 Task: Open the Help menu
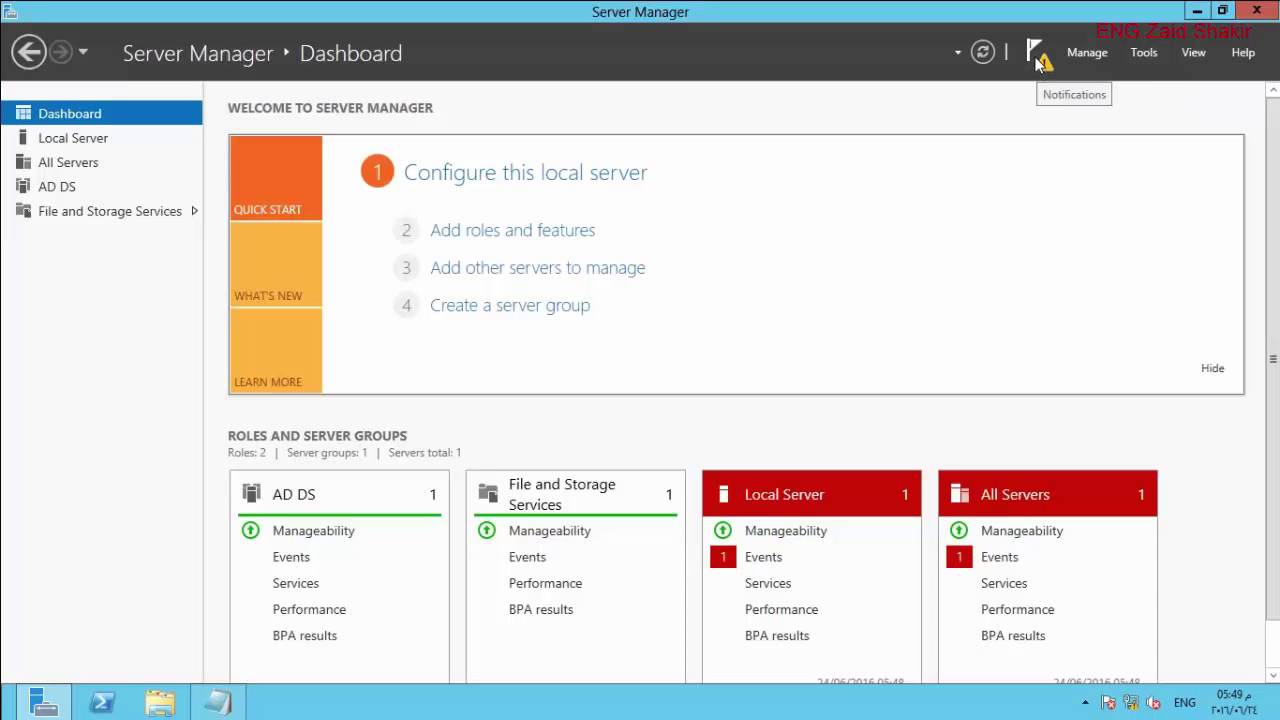tap(1243, 53)
